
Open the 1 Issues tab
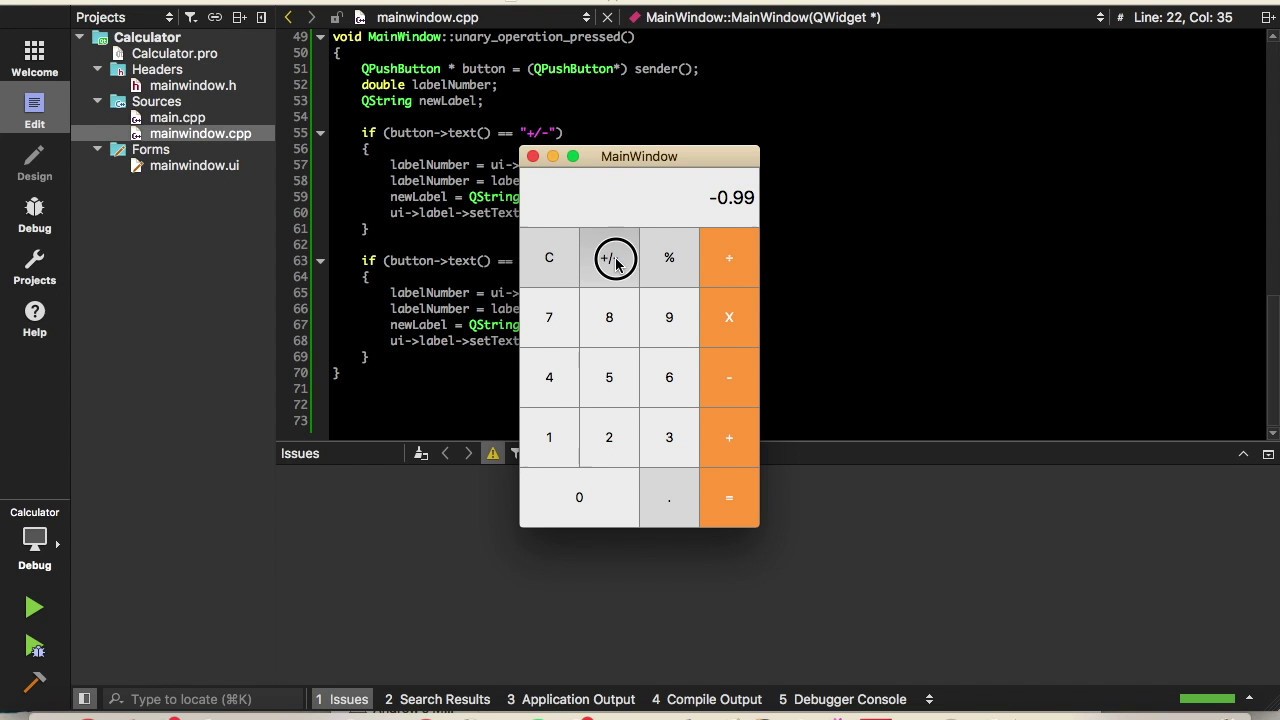point(342,699)
